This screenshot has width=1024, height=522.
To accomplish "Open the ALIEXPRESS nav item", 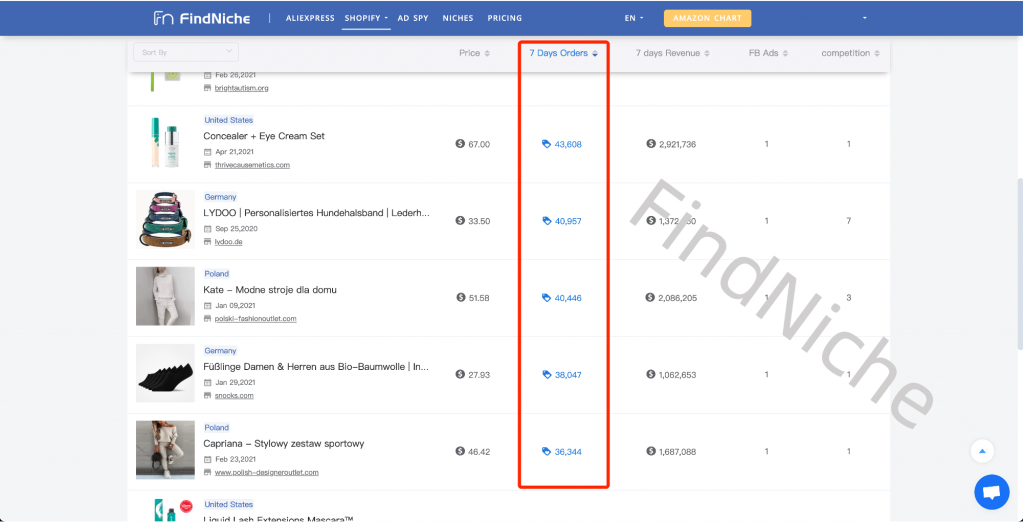I will [310, 18].
